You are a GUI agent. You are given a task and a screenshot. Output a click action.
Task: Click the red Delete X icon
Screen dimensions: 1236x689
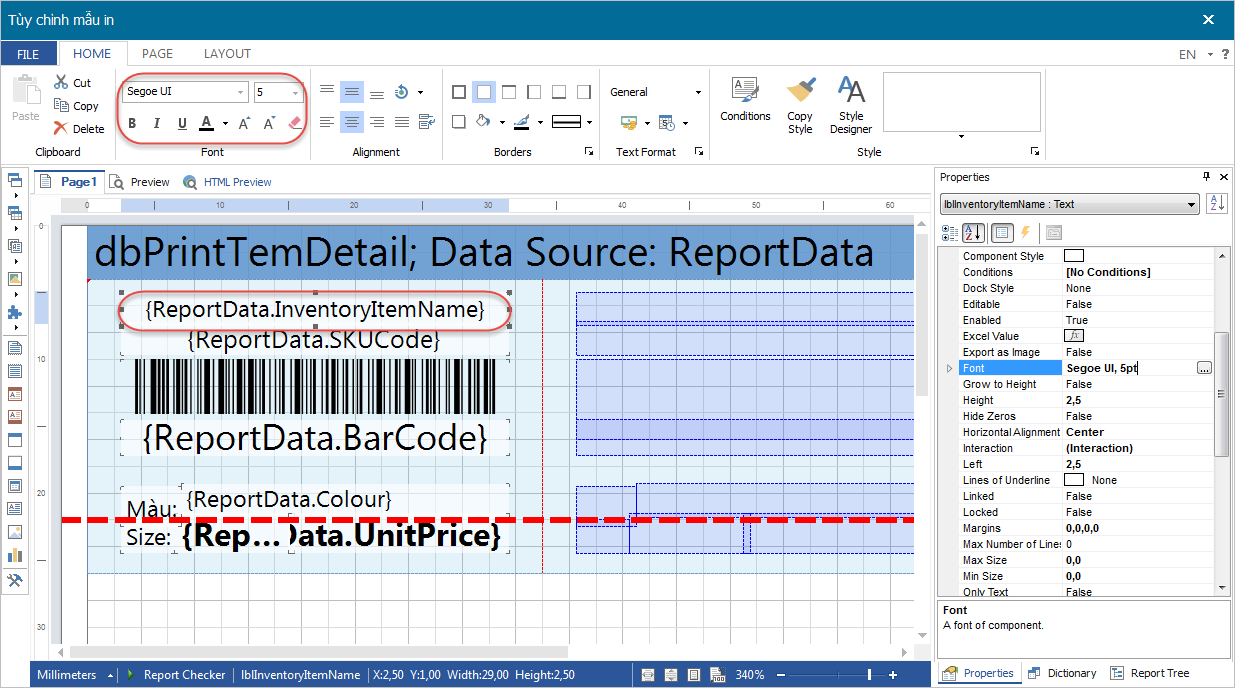tap(62, 128)
